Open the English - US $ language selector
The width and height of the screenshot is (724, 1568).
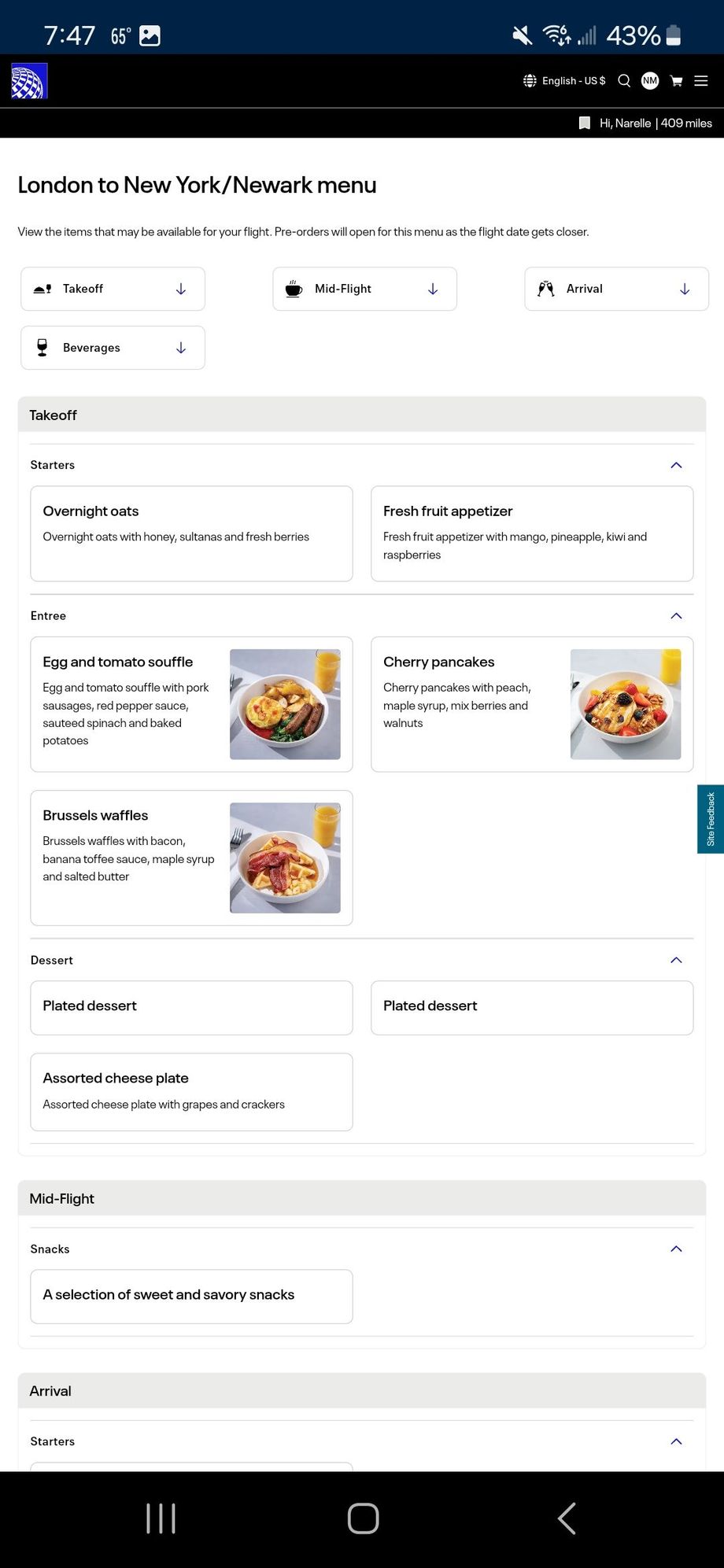click(x=565, y=80)
